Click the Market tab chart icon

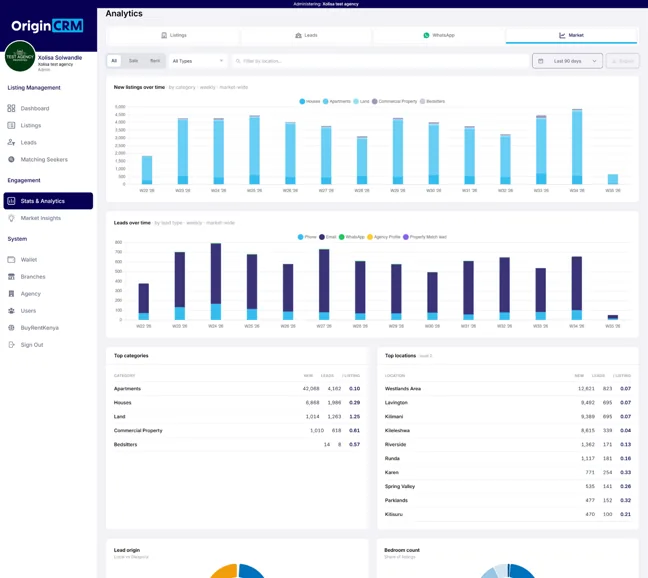(x=562, y=35)
